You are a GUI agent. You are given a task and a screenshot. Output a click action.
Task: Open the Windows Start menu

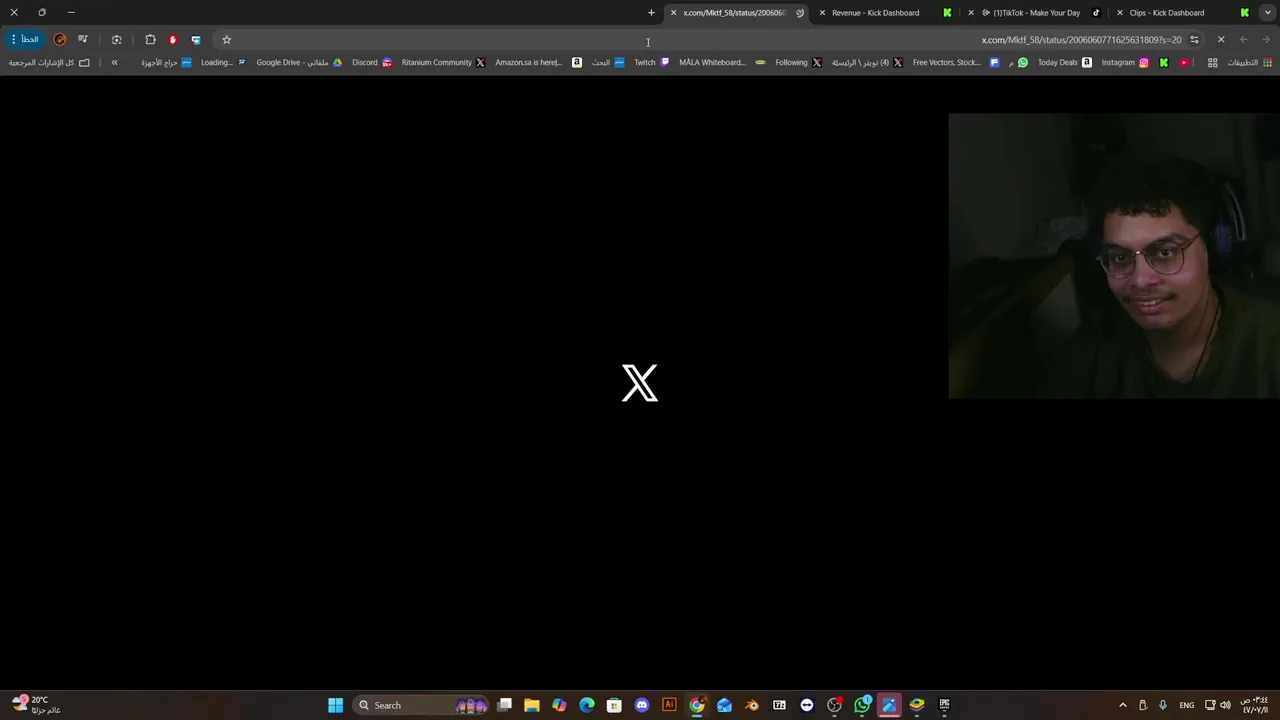336,705
